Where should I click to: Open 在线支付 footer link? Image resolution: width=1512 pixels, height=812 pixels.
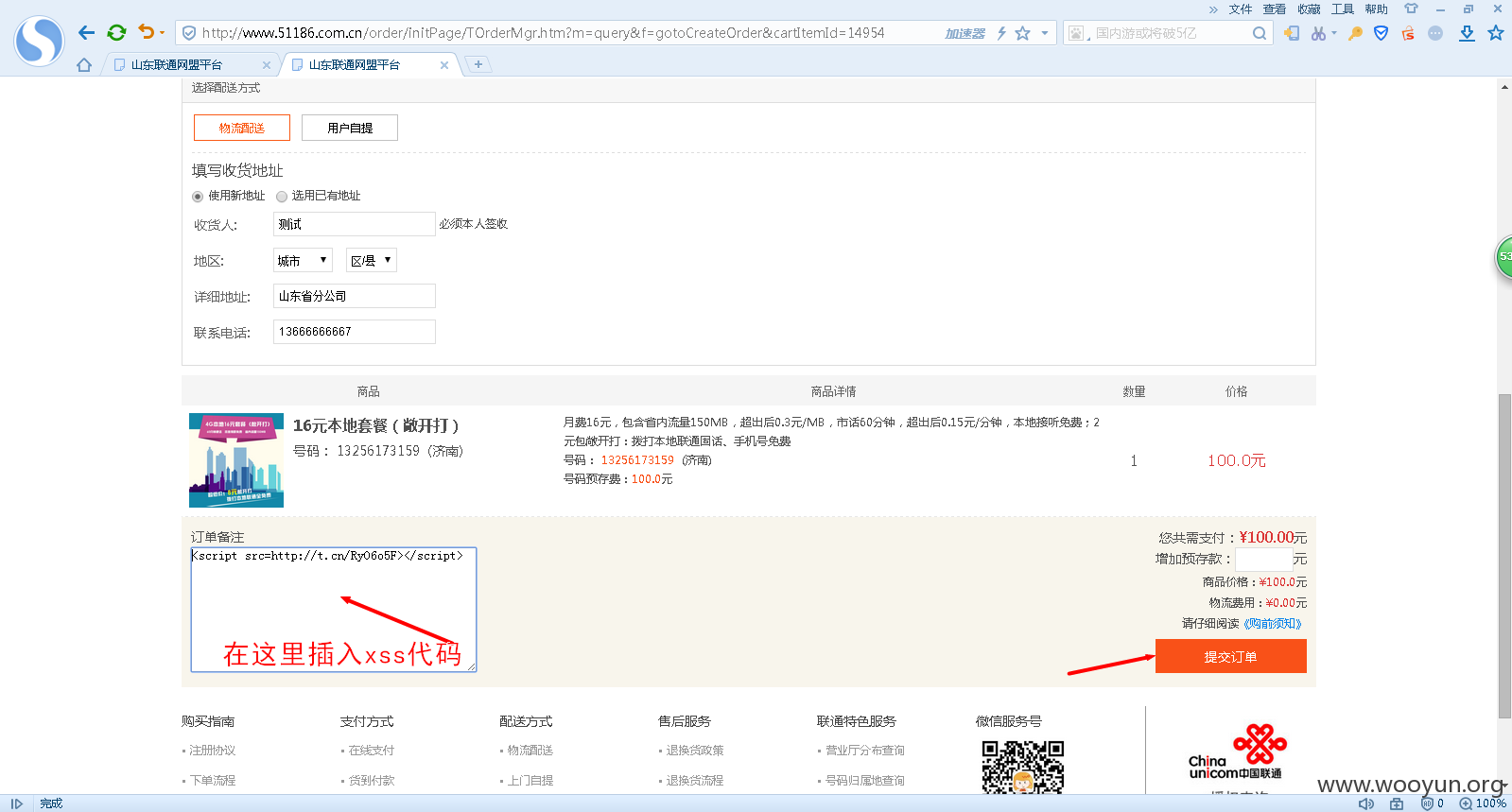click(x=372, y=751)
